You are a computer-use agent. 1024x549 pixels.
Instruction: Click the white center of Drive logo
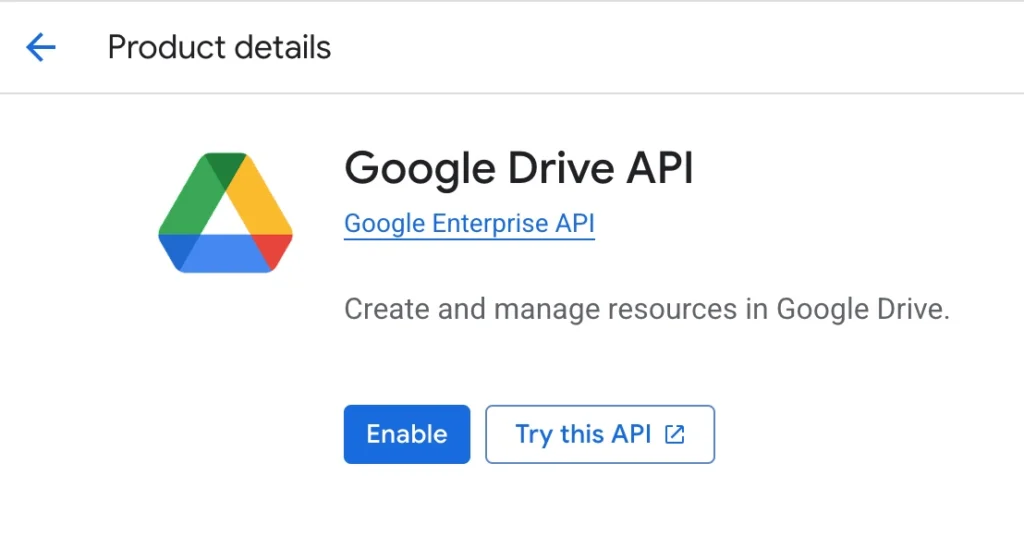[x=225, y=217]
